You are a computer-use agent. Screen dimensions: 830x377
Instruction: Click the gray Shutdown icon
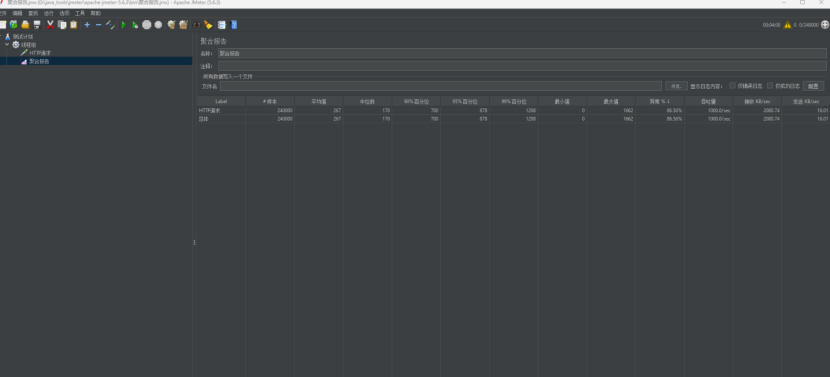158,24
